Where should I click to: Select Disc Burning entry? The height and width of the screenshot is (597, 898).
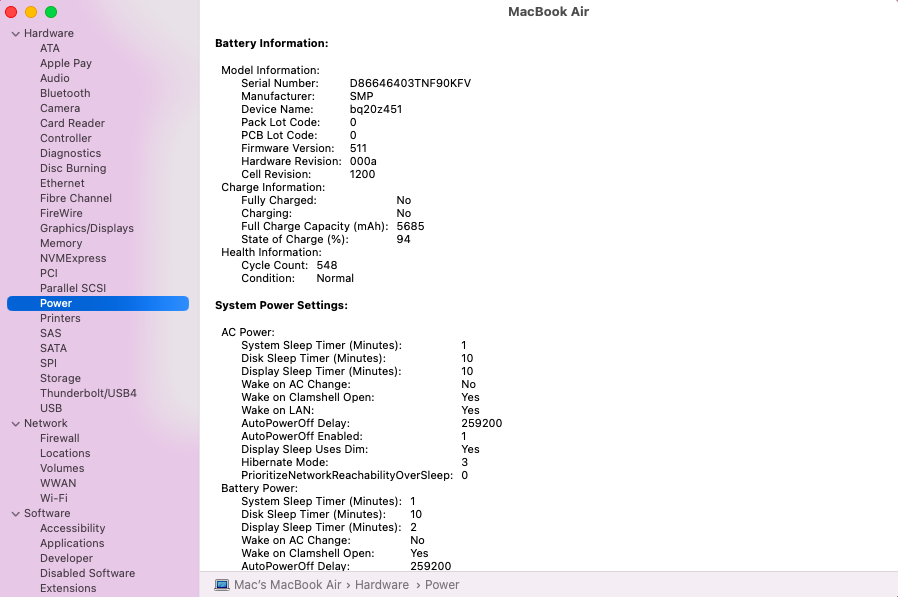[x=73, y=168]
